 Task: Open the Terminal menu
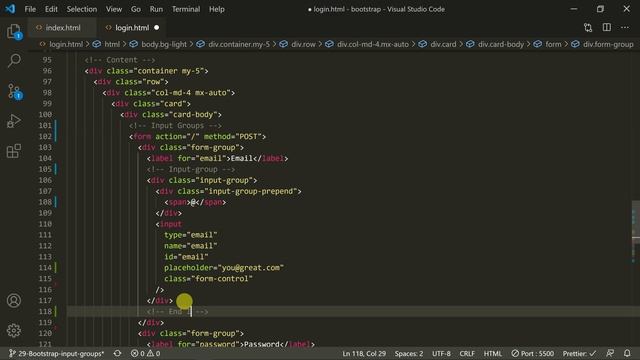pos(186,9)
